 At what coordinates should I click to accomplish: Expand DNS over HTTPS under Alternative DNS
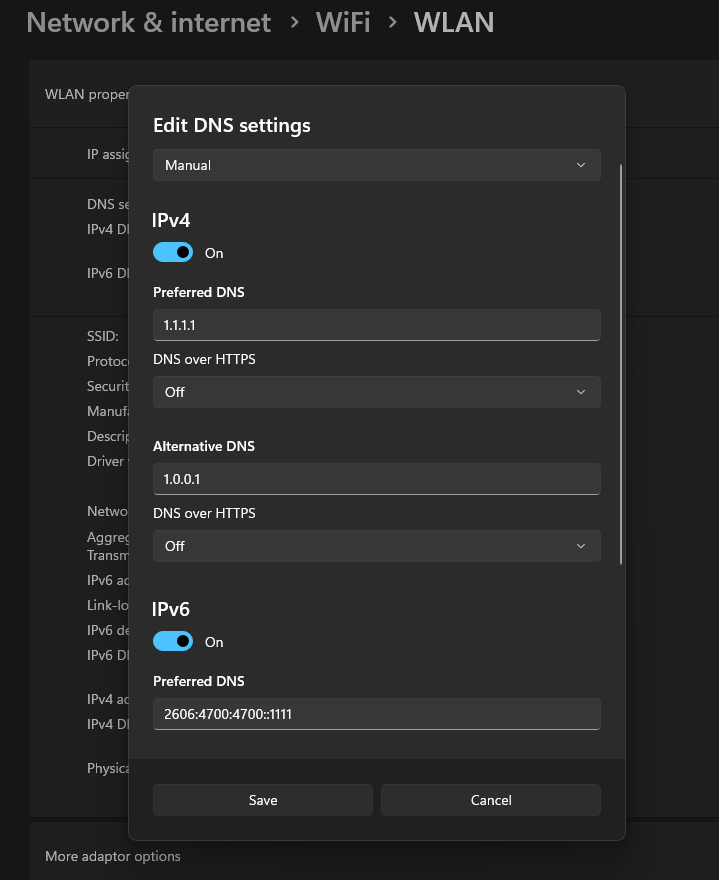click(376, 546)
